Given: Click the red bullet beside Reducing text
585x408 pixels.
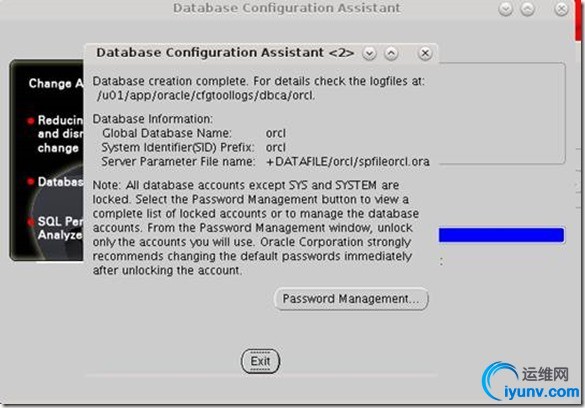Looking at the screenshot, I should coord(31,120).
